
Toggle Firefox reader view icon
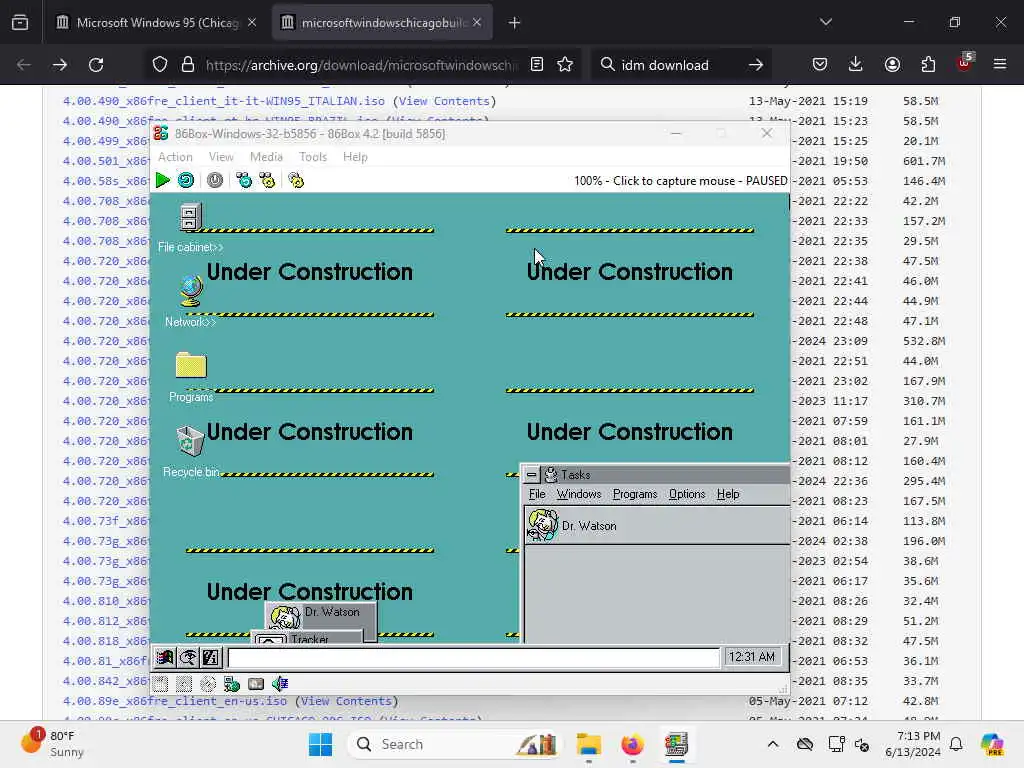point(537,65)
